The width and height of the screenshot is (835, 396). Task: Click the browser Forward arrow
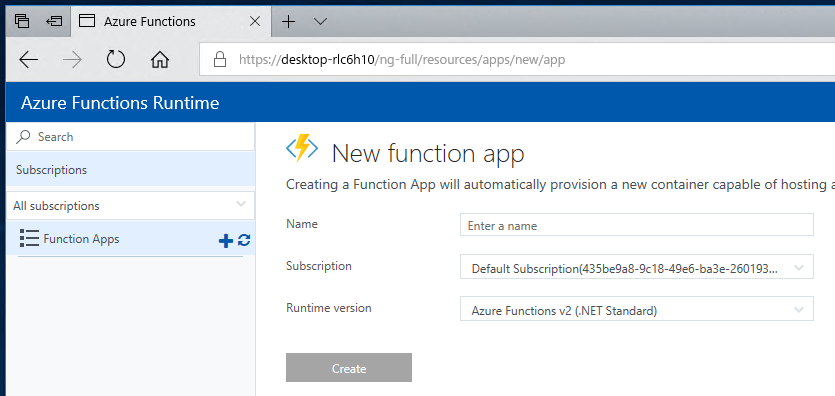72,60
